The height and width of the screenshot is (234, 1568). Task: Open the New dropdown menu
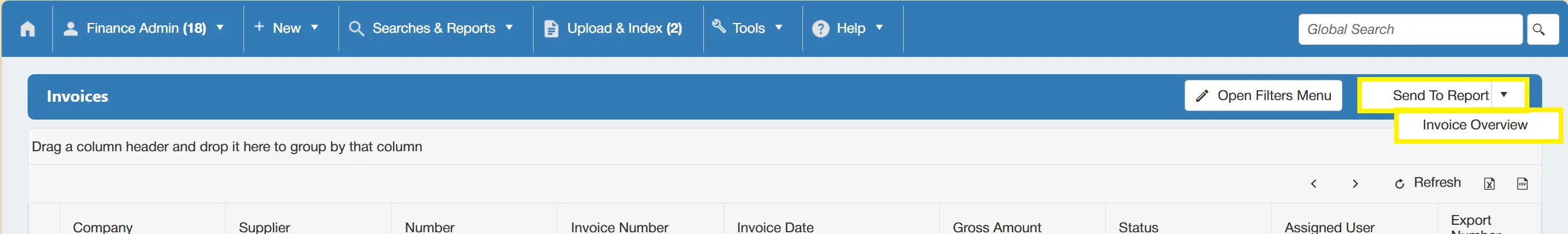[x=286, y=28]
